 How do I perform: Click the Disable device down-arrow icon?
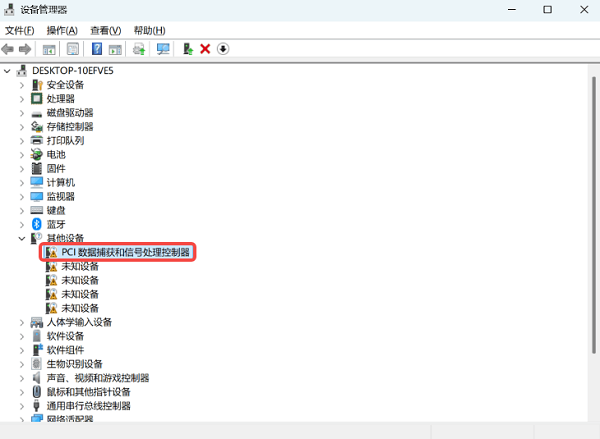(223, 49)
